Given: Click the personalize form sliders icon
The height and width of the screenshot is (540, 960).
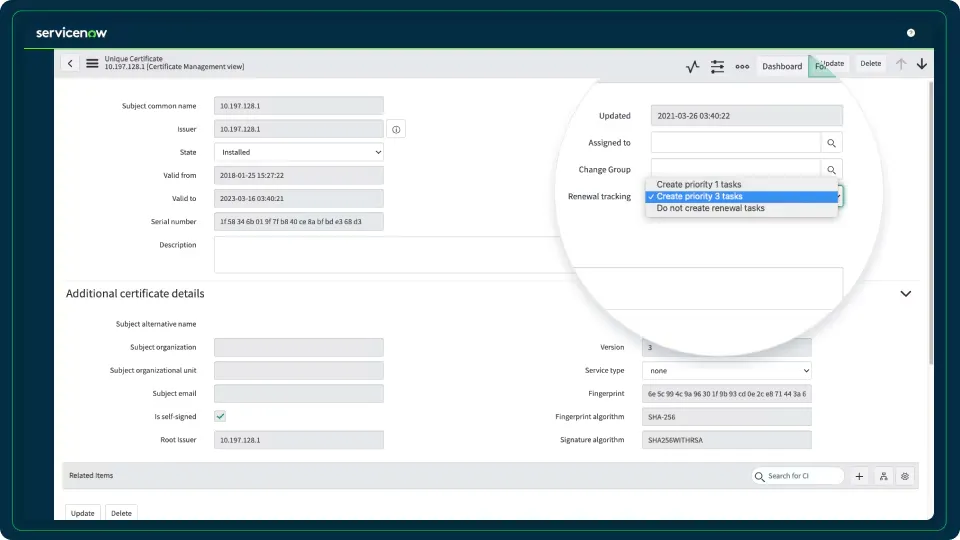Looking at the screenshot, I should (717, 66).
